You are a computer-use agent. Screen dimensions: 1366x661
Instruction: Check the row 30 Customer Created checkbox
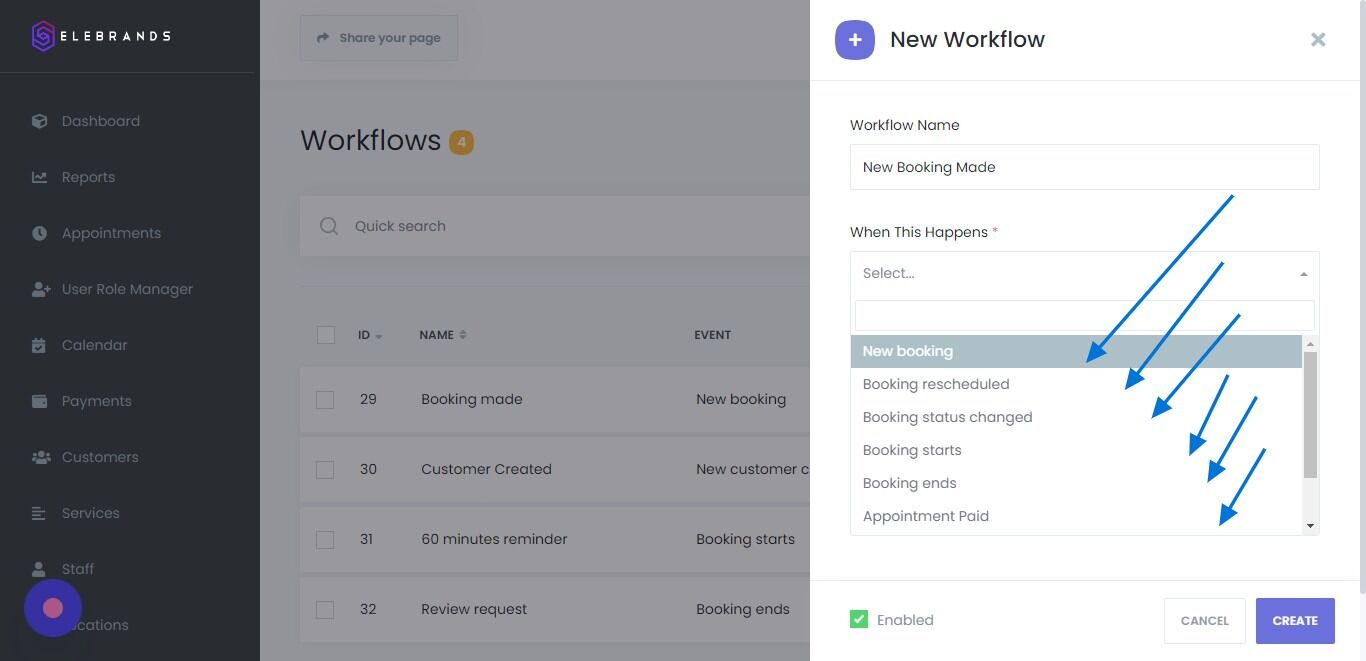coord(325,469)
